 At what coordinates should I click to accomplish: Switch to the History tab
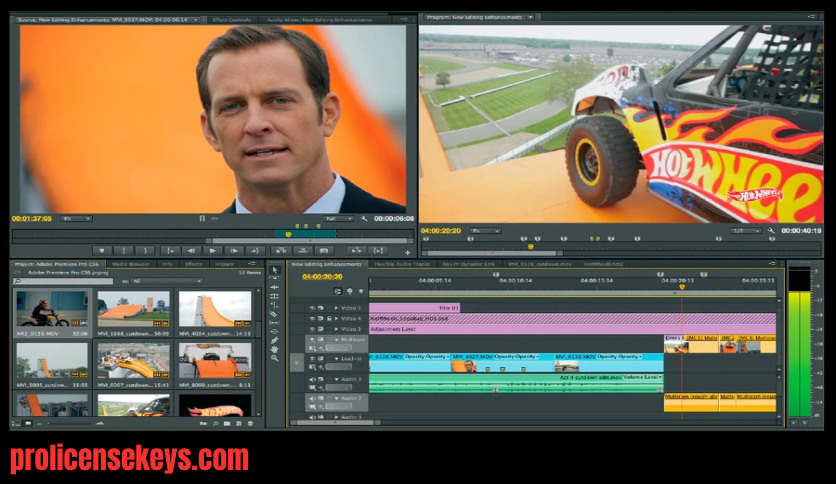pos(224,264)
